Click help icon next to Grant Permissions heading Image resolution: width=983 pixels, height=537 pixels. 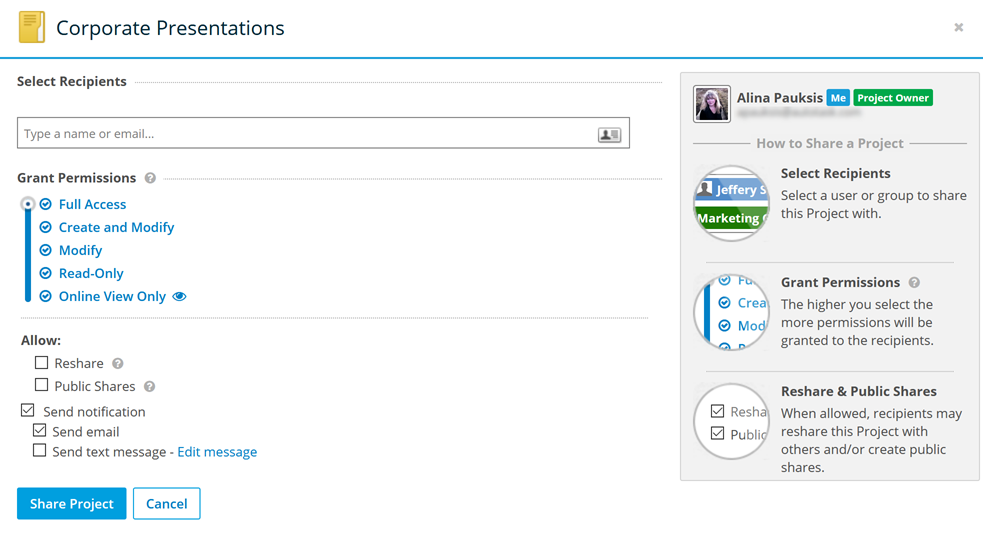pyautogui.click(x=150, y=178)
